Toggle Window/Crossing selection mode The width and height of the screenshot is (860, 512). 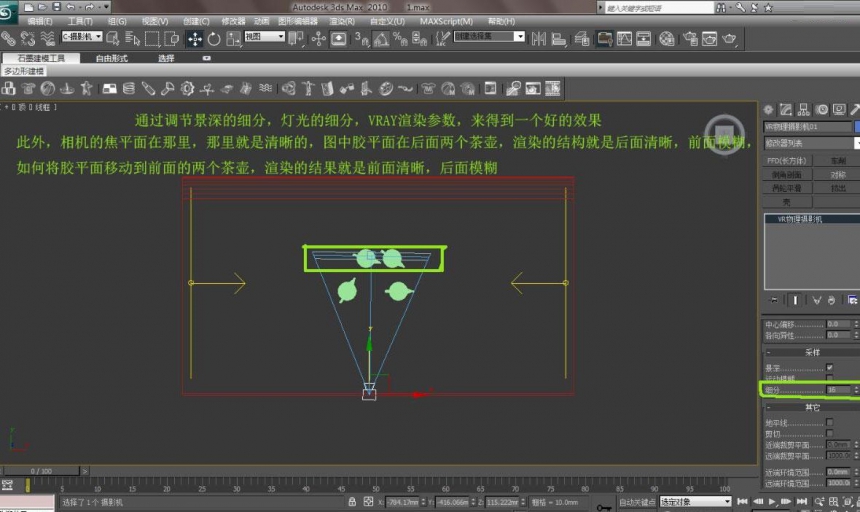click(172, 38)
